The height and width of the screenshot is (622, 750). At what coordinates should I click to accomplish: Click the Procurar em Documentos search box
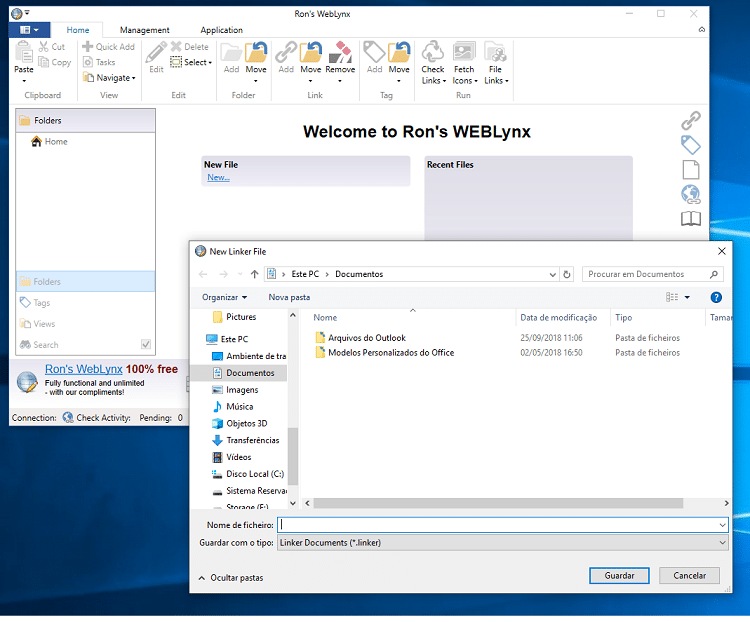pyautogui.click(x=652, y=274)
